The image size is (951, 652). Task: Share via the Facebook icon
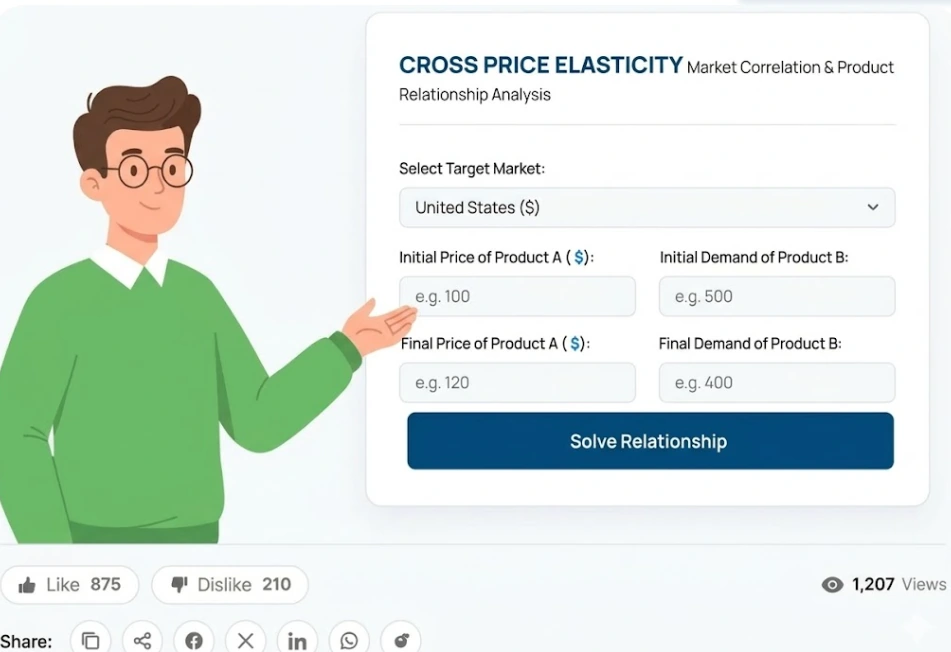coord(193,639)
